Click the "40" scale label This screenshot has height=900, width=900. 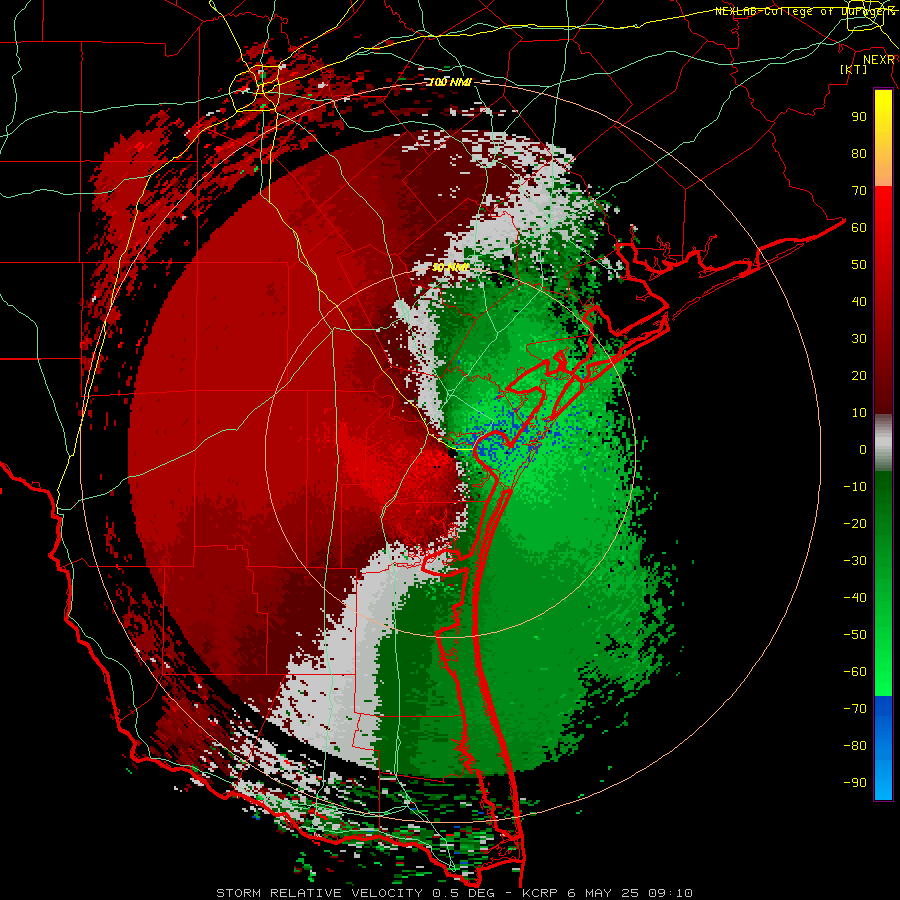pyautogui.click(x=859, y=301)
